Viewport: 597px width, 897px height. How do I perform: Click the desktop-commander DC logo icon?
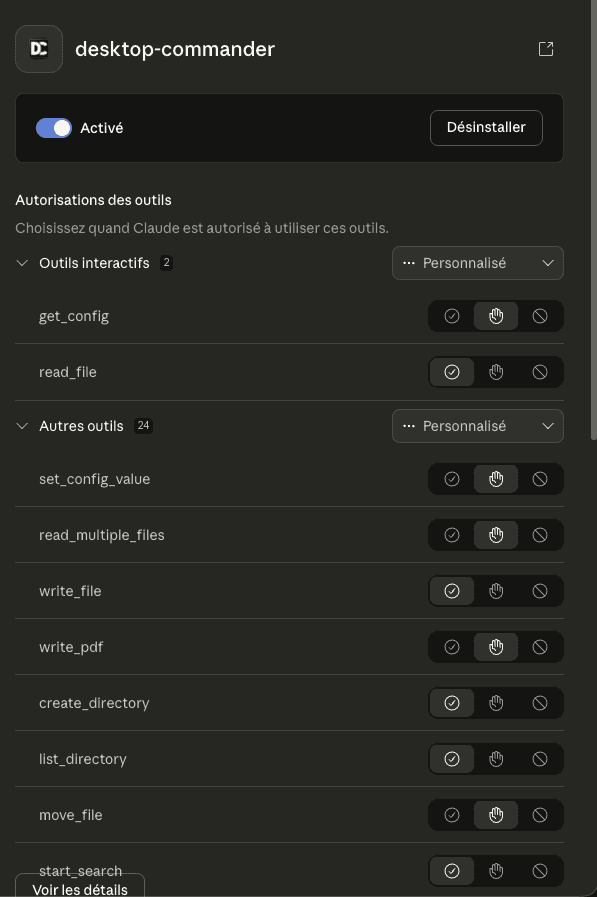click(x=39, y=49)
